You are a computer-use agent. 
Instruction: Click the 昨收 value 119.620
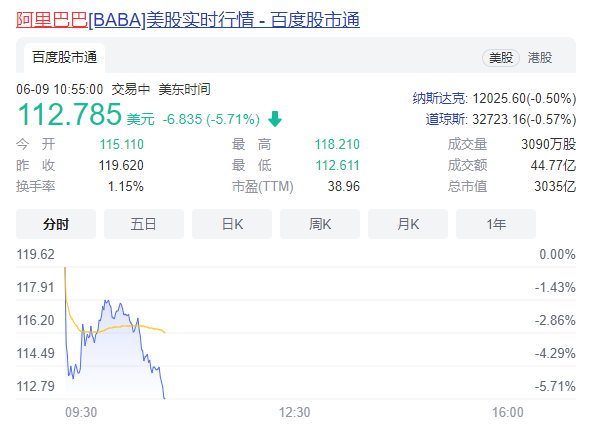(x=121, y=166)
